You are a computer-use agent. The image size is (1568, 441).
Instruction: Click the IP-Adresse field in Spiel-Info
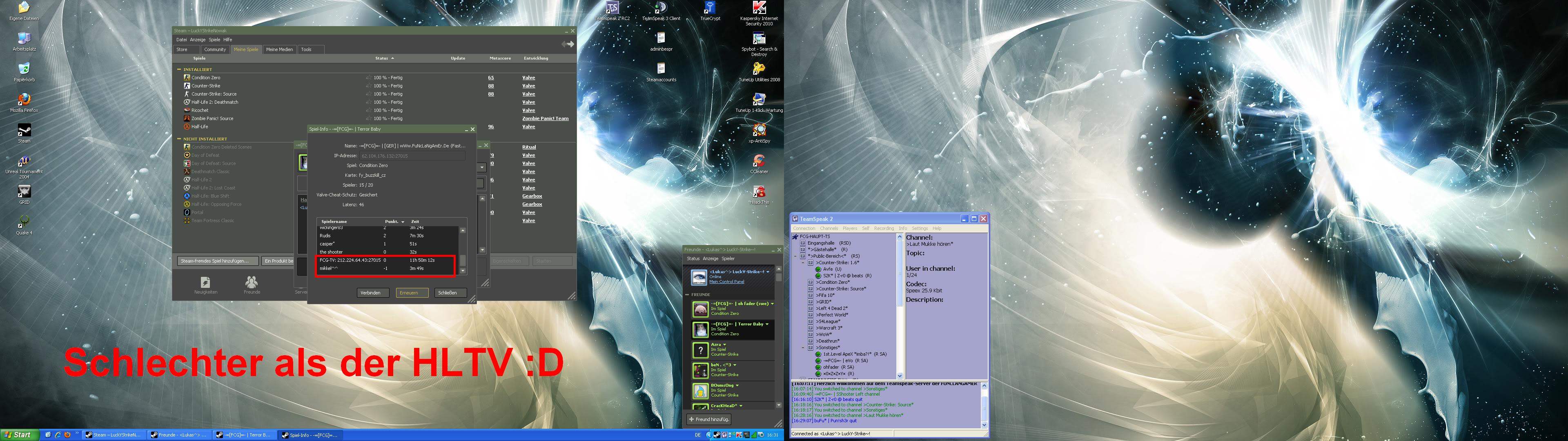(413, 156)
